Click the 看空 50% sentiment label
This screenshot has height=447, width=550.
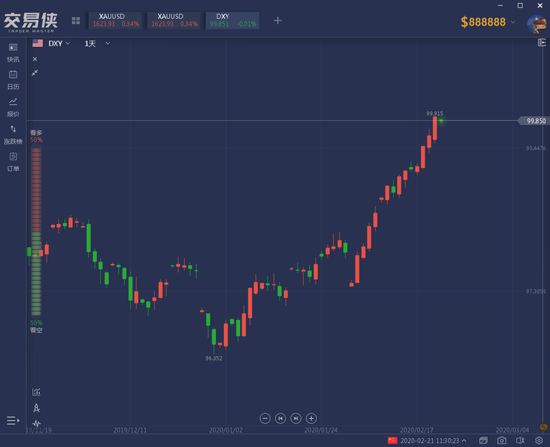point(36,326)
